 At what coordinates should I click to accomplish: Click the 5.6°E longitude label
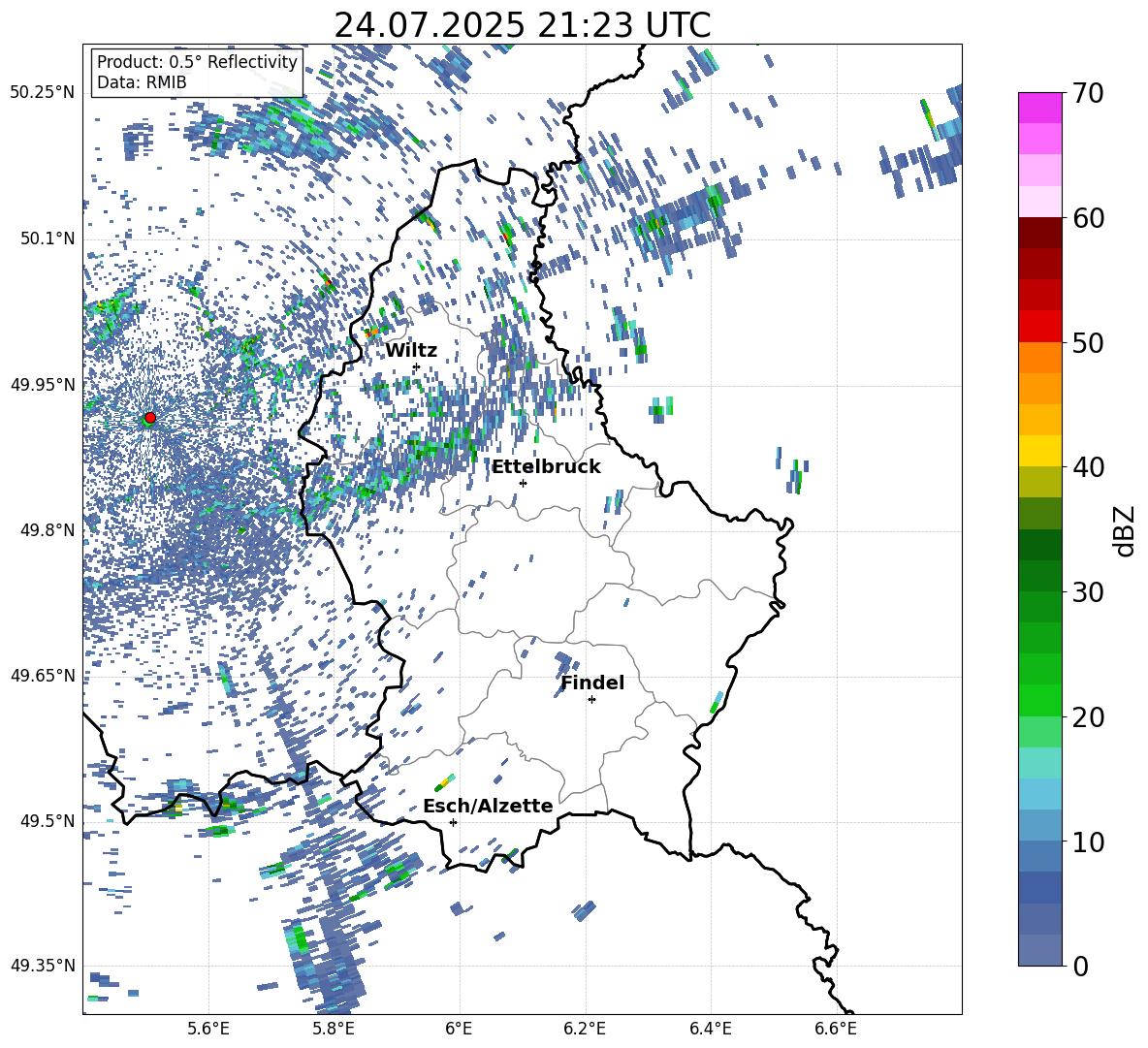tap(208, 1029)
